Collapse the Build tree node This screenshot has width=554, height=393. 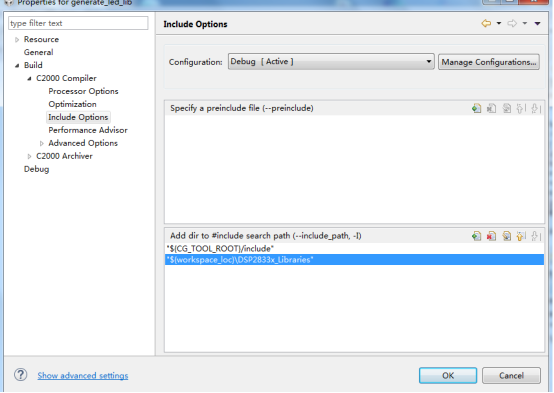coord(17,65)
